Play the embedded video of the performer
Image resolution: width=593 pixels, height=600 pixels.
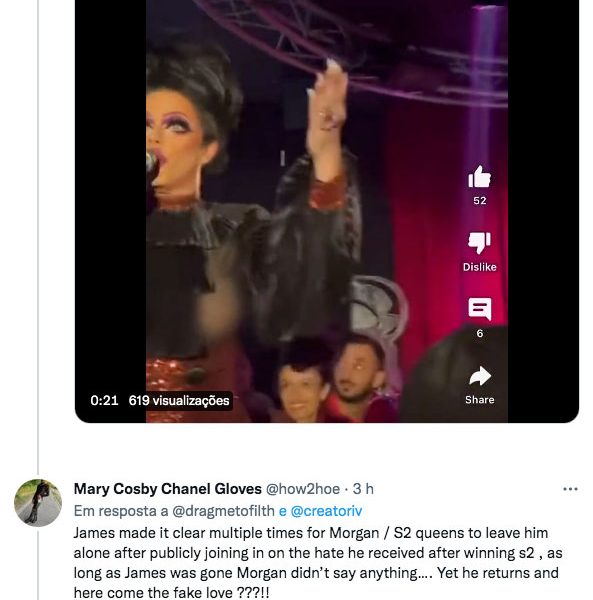click(327, 211)
